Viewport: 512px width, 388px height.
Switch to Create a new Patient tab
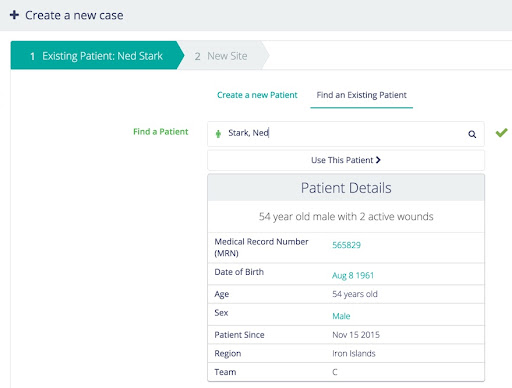[x=257, y=95]
